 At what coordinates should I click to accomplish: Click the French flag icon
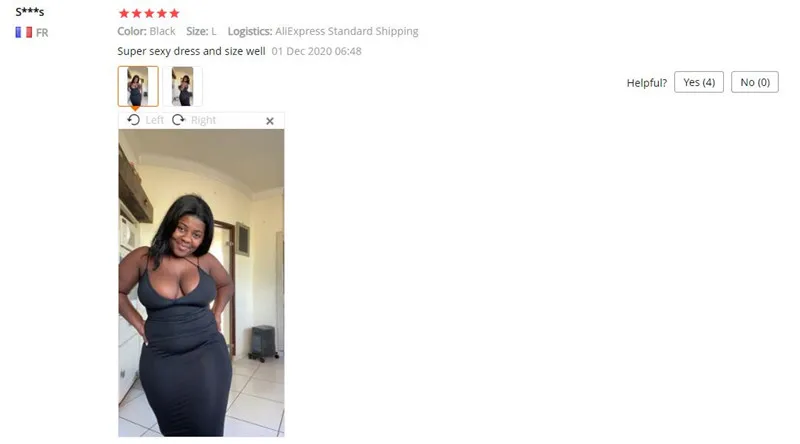tap(23, 33)
